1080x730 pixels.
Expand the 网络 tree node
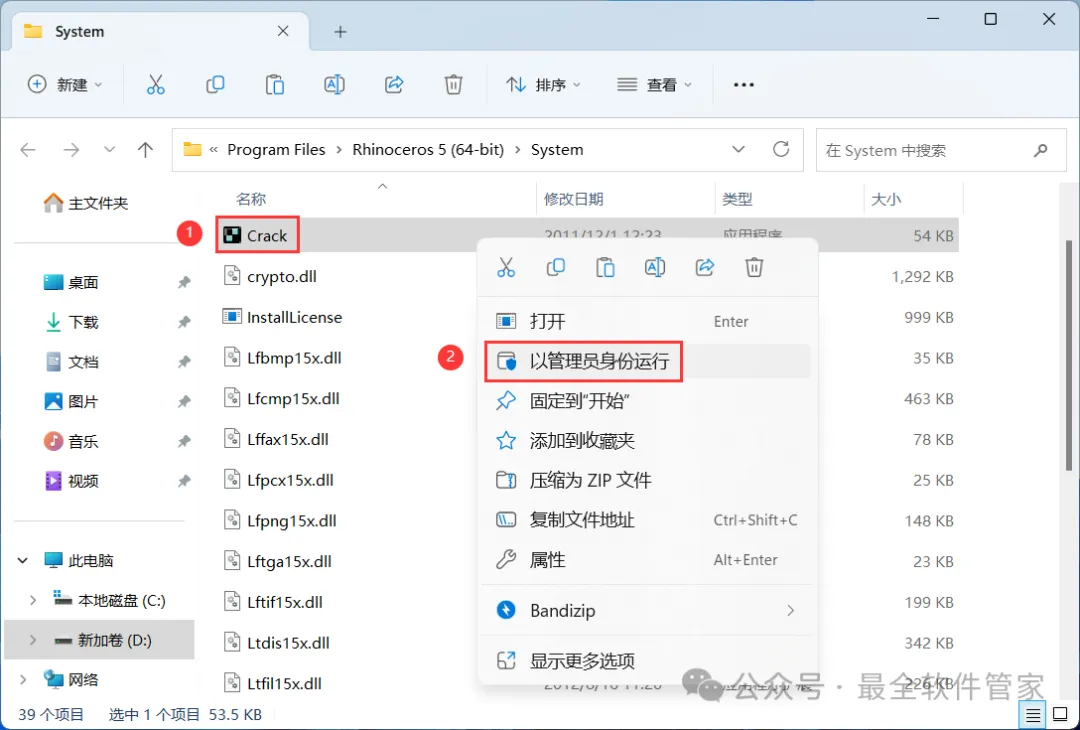[x=23, y=680]
